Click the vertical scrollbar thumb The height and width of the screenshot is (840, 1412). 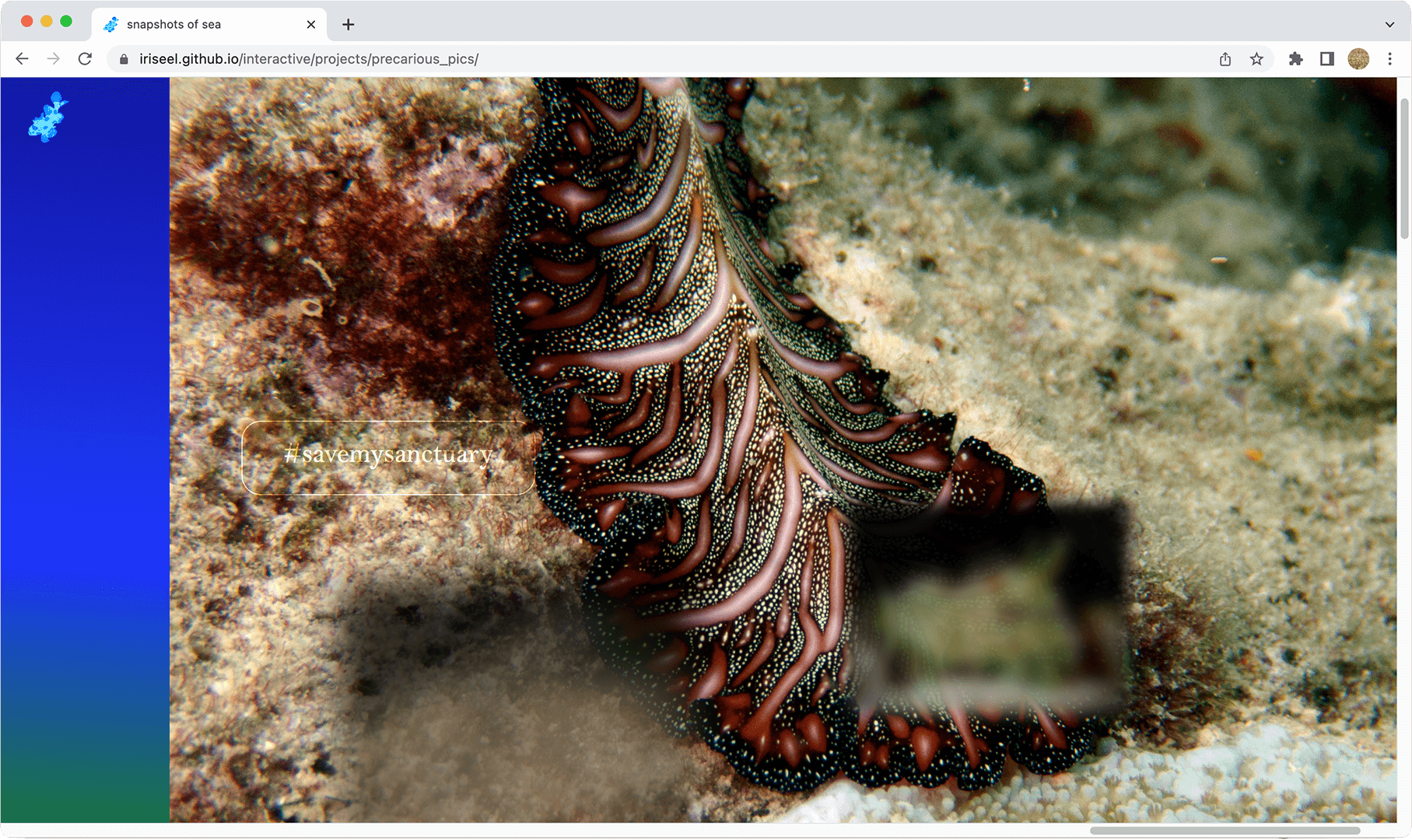click(1404, 167)
